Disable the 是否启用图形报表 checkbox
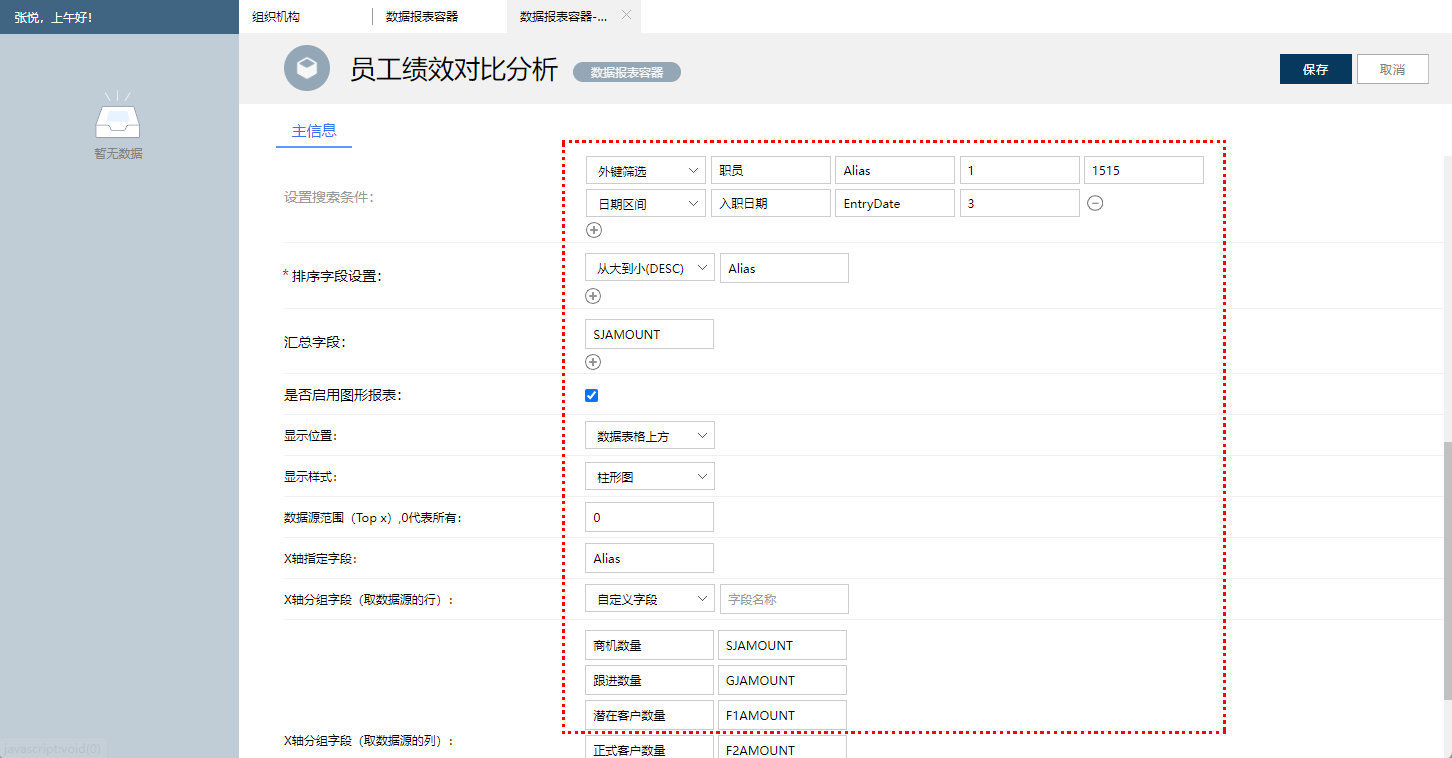 pos(591,395)
